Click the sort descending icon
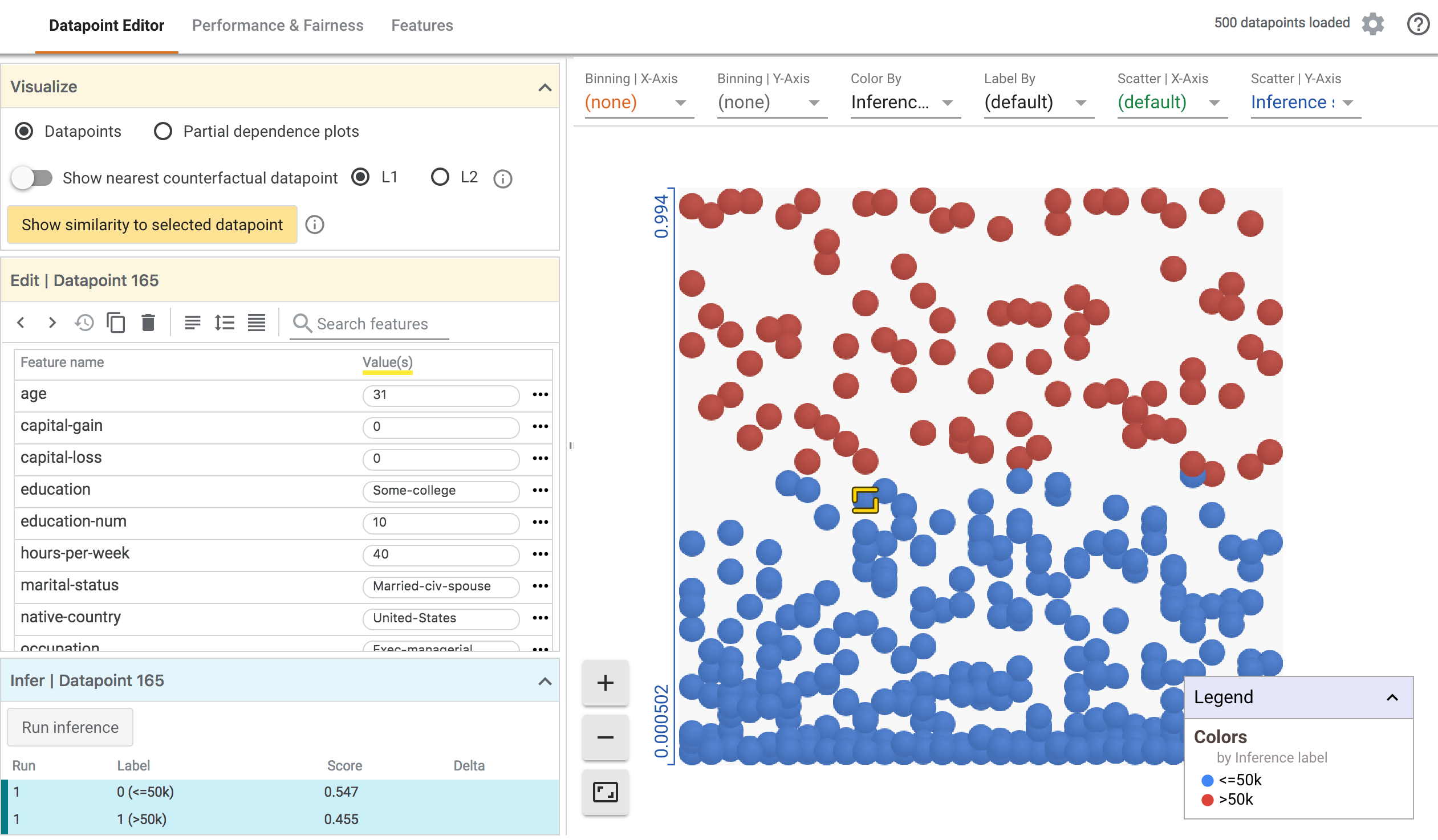The width and height of the screenshot is (1438, 840). click(x=192, y=322)
